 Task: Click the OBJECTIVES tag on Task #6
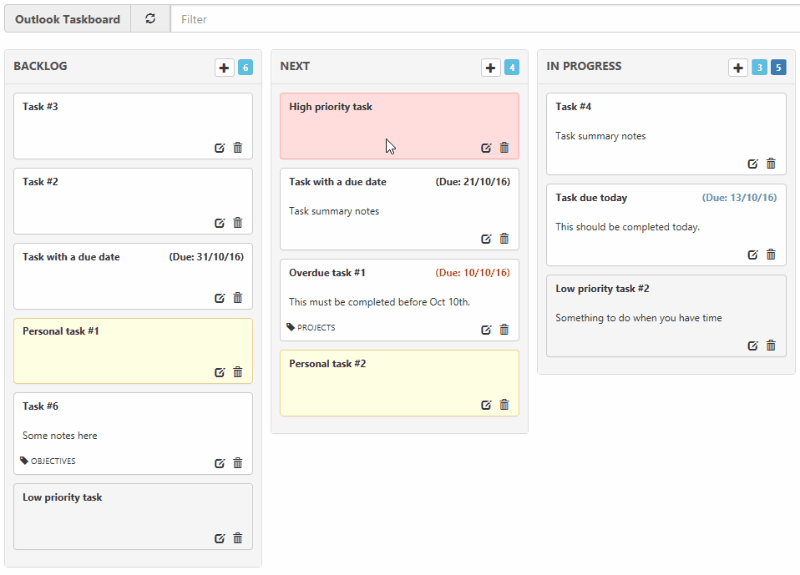coord(47,461)
